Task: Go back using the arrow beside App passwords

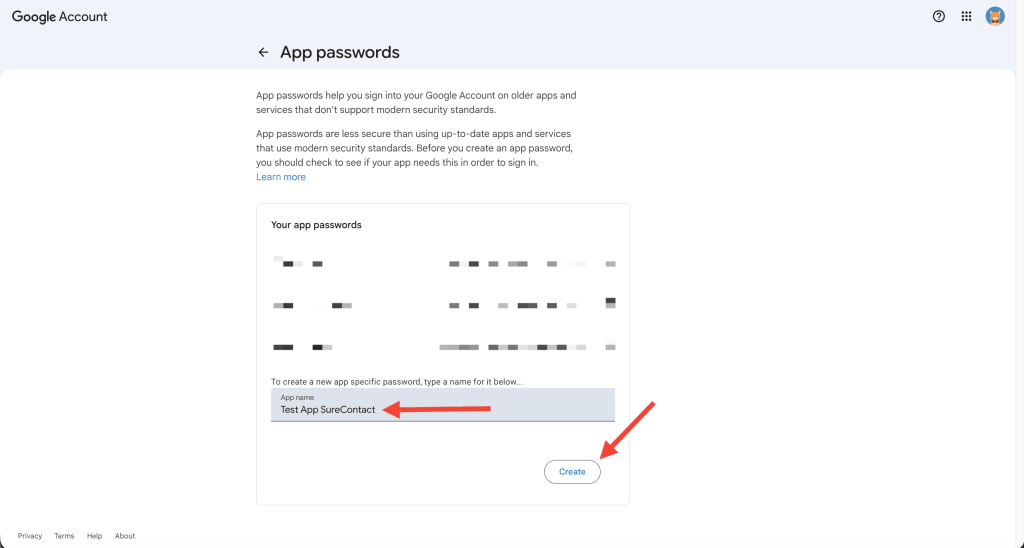Action: 263,52
